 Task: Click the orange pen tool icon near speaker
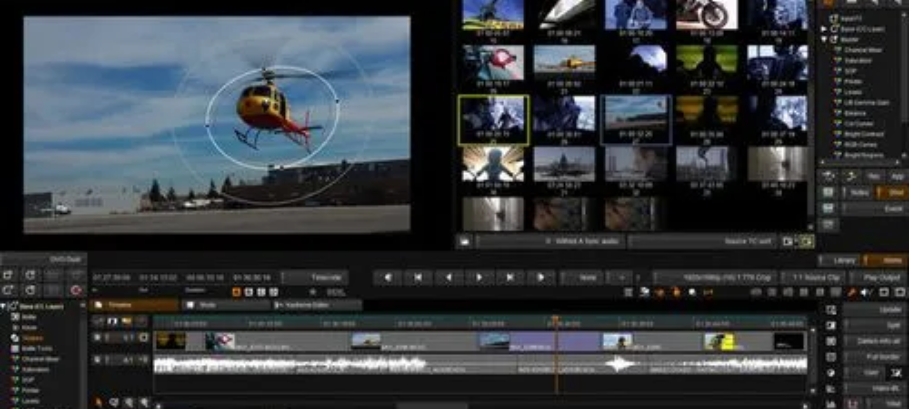click(x=852, y=292)
